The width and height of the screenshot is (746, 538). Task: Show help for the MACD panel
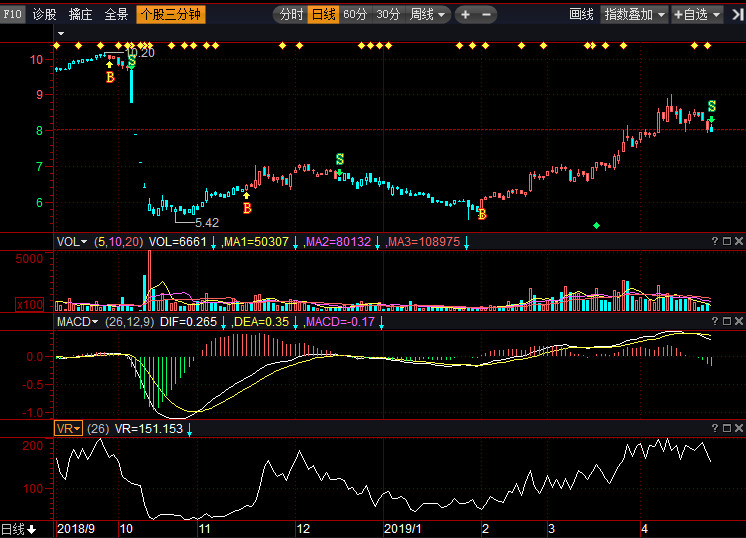pyautogui.click(x=715, y=321)
